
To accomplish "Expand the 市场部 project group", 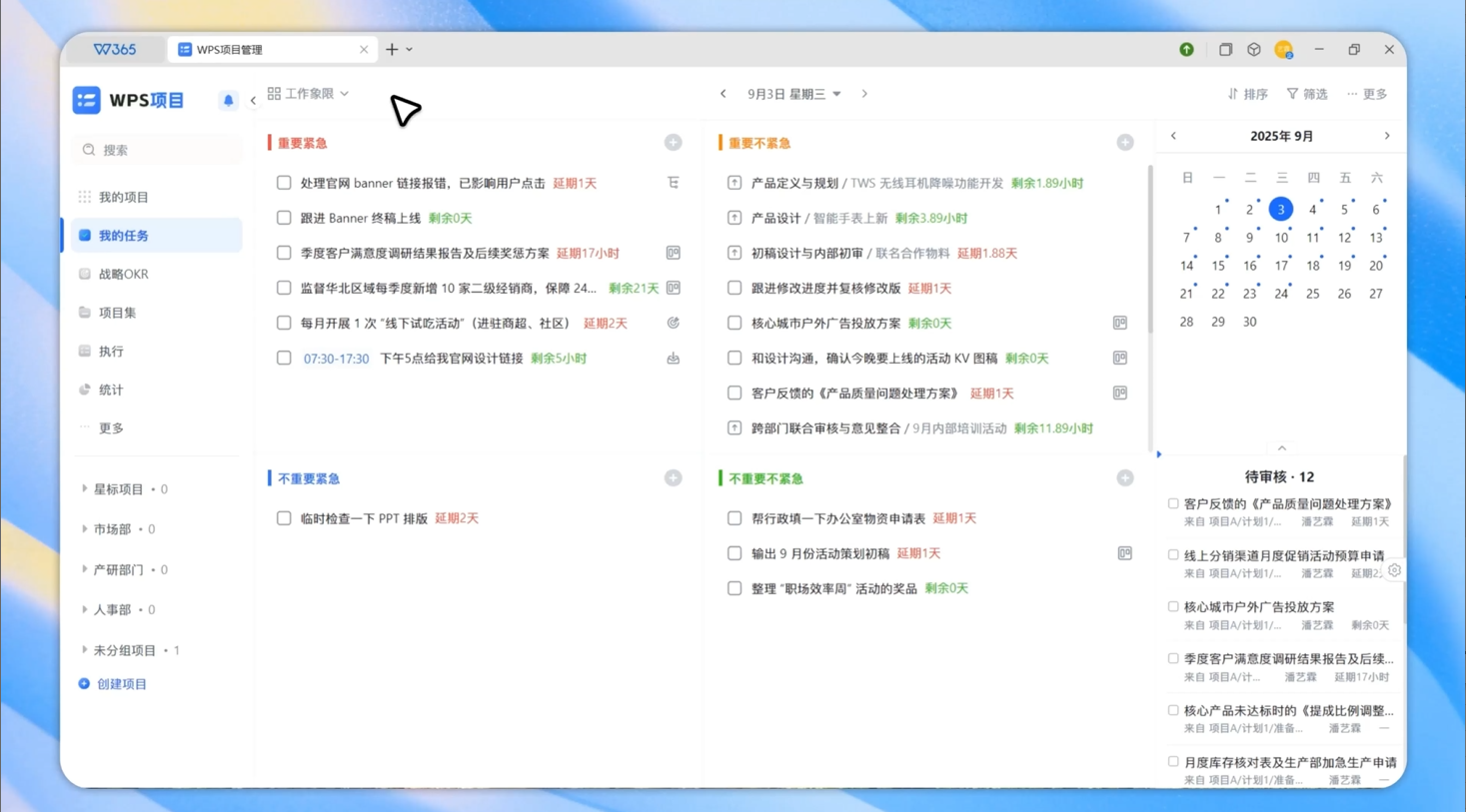I will tap(85, 529).
